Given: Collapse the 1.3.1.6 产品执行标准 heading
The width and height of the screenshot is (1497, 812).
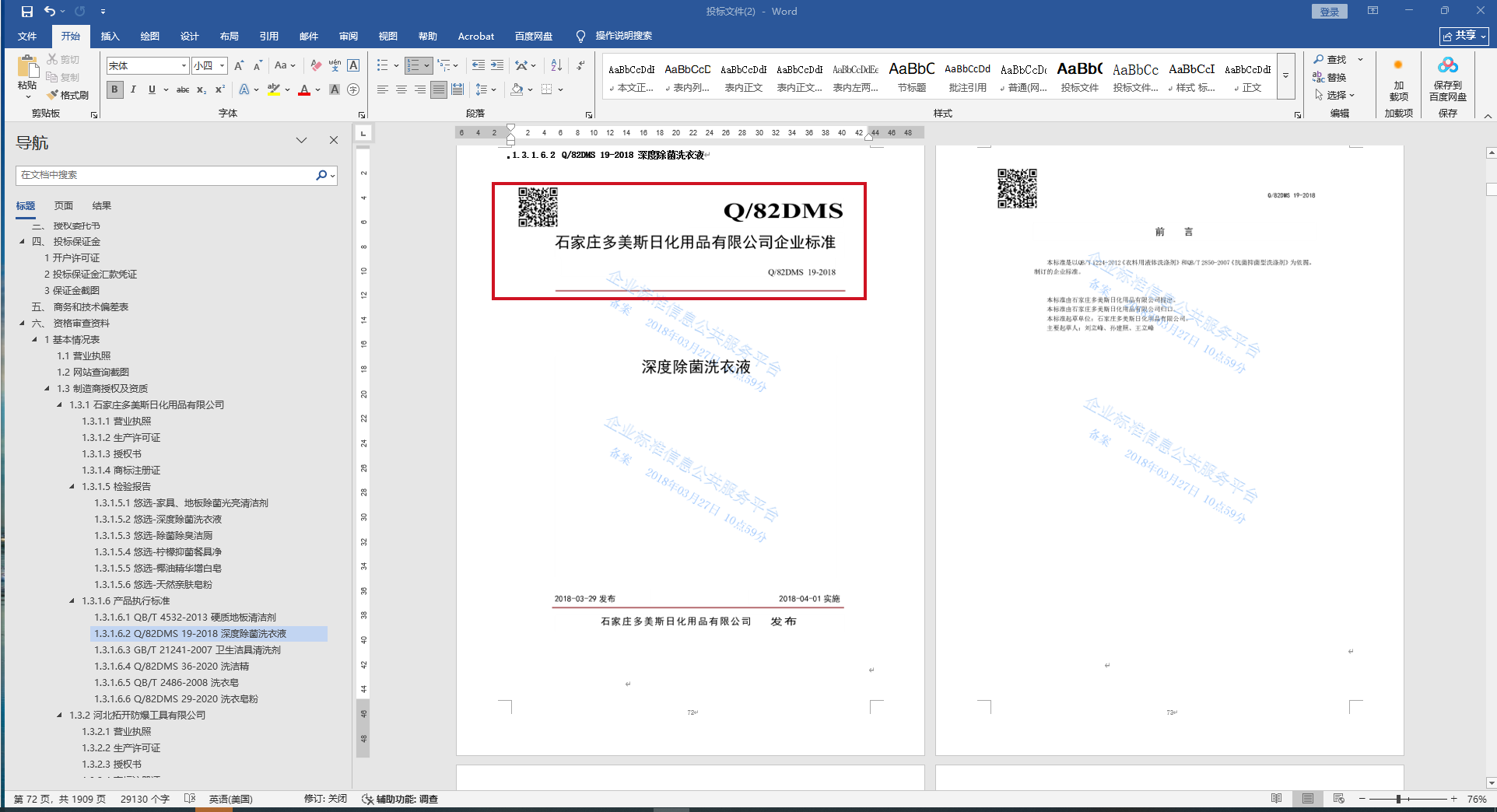Looking at the screenshot, I should pos(72,601).
